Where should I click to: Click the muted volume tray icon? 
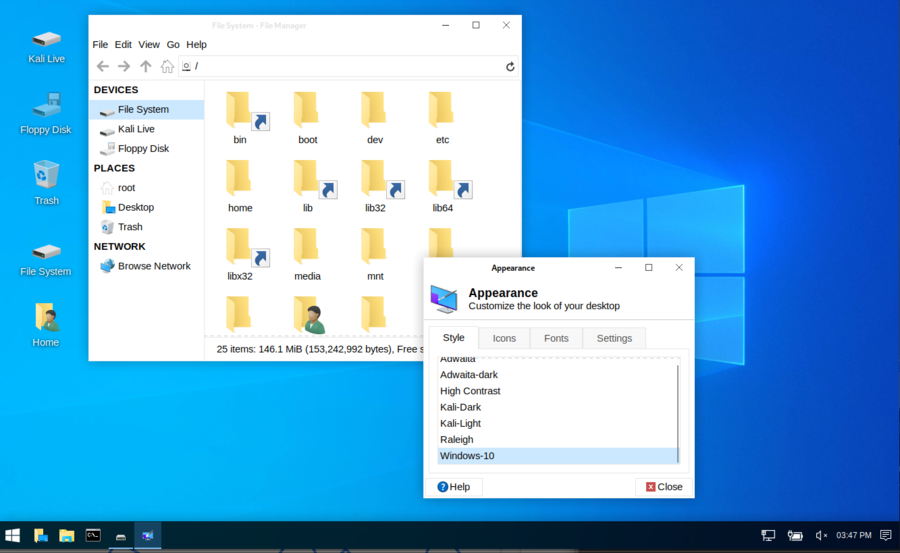pos(821,535)
